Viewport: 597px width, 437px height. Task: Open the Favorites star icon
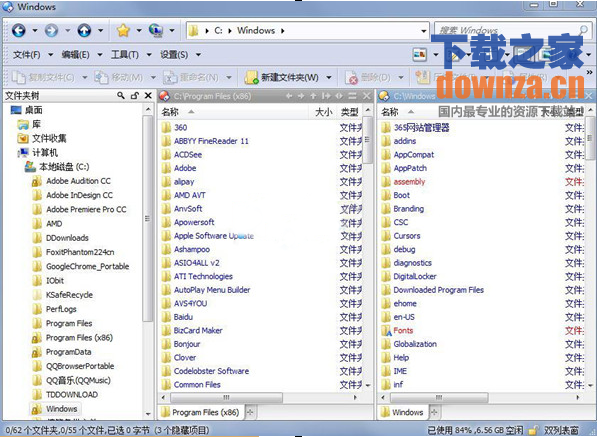123,30
